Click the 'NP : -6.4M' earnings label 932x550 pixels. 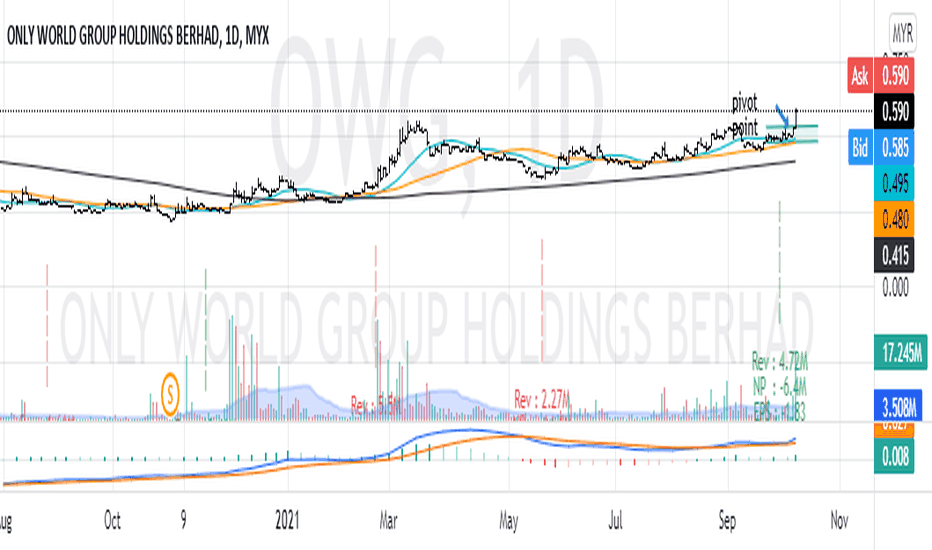779,386
